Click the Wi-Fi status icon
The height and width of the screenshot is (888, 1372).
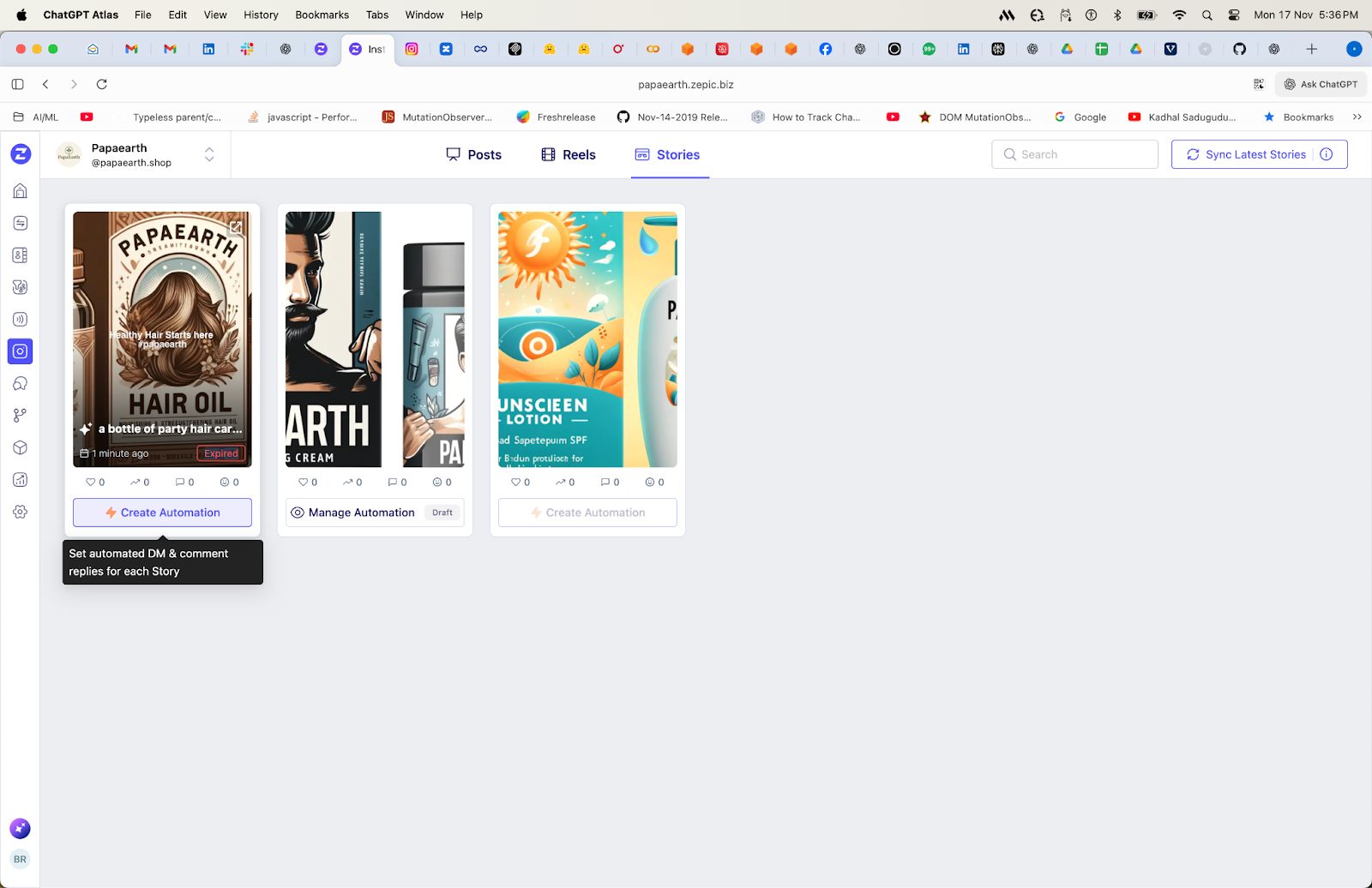pyautogui.click(x=1180, y=15)
